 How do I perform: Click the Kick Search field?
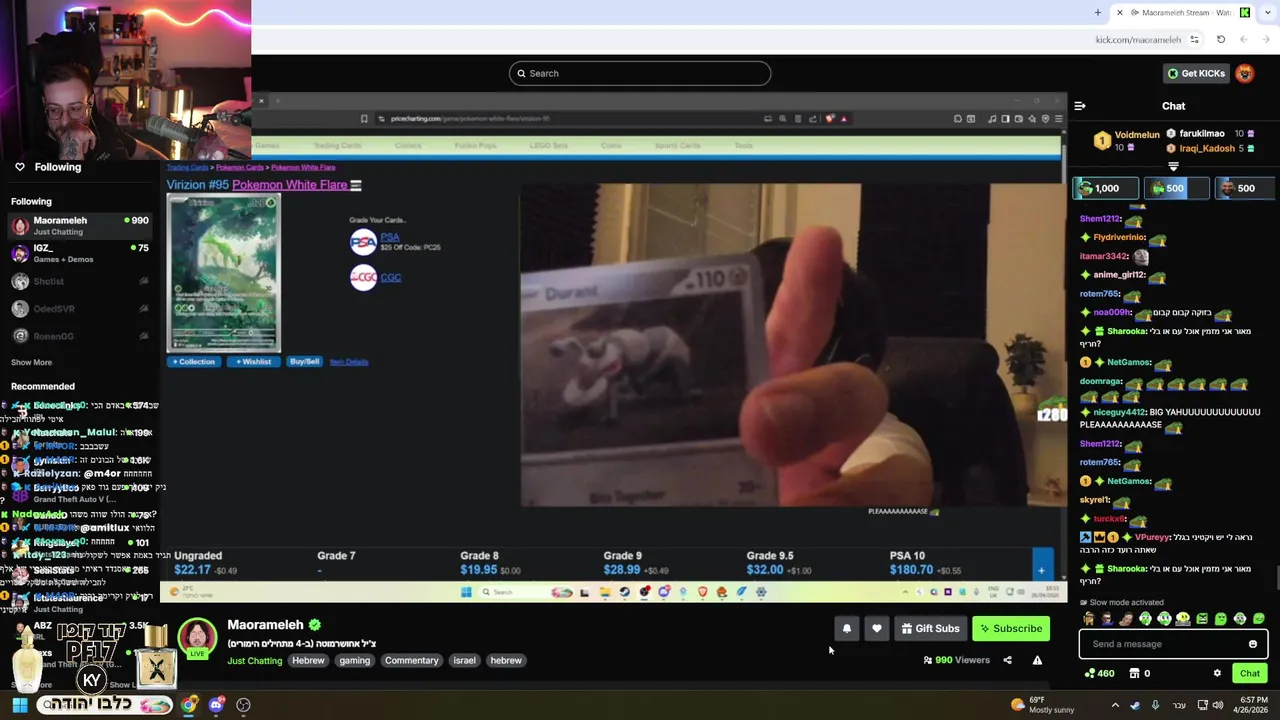tap(640, 73)
